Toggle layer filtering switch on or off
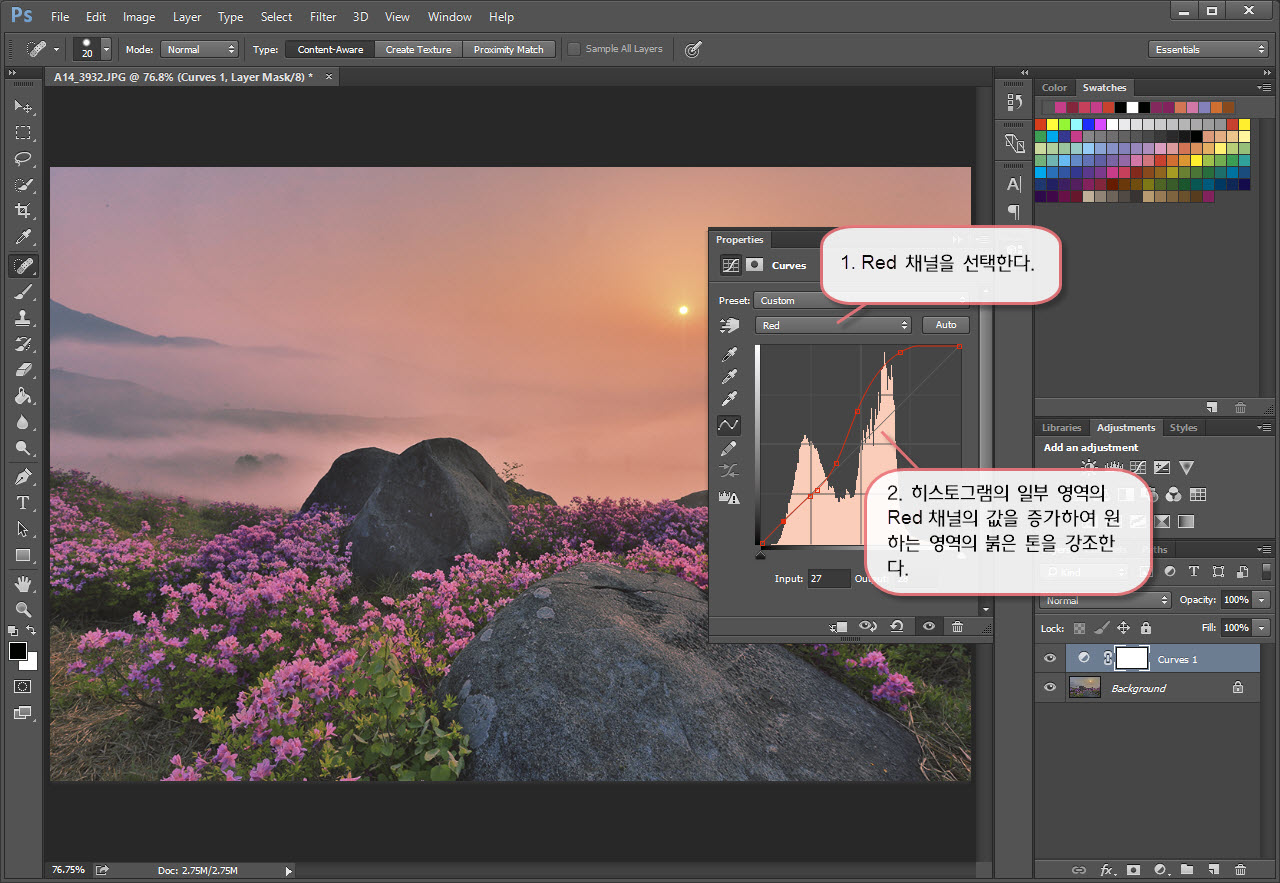This screenshot has height=883, width=1280. 1267,572
